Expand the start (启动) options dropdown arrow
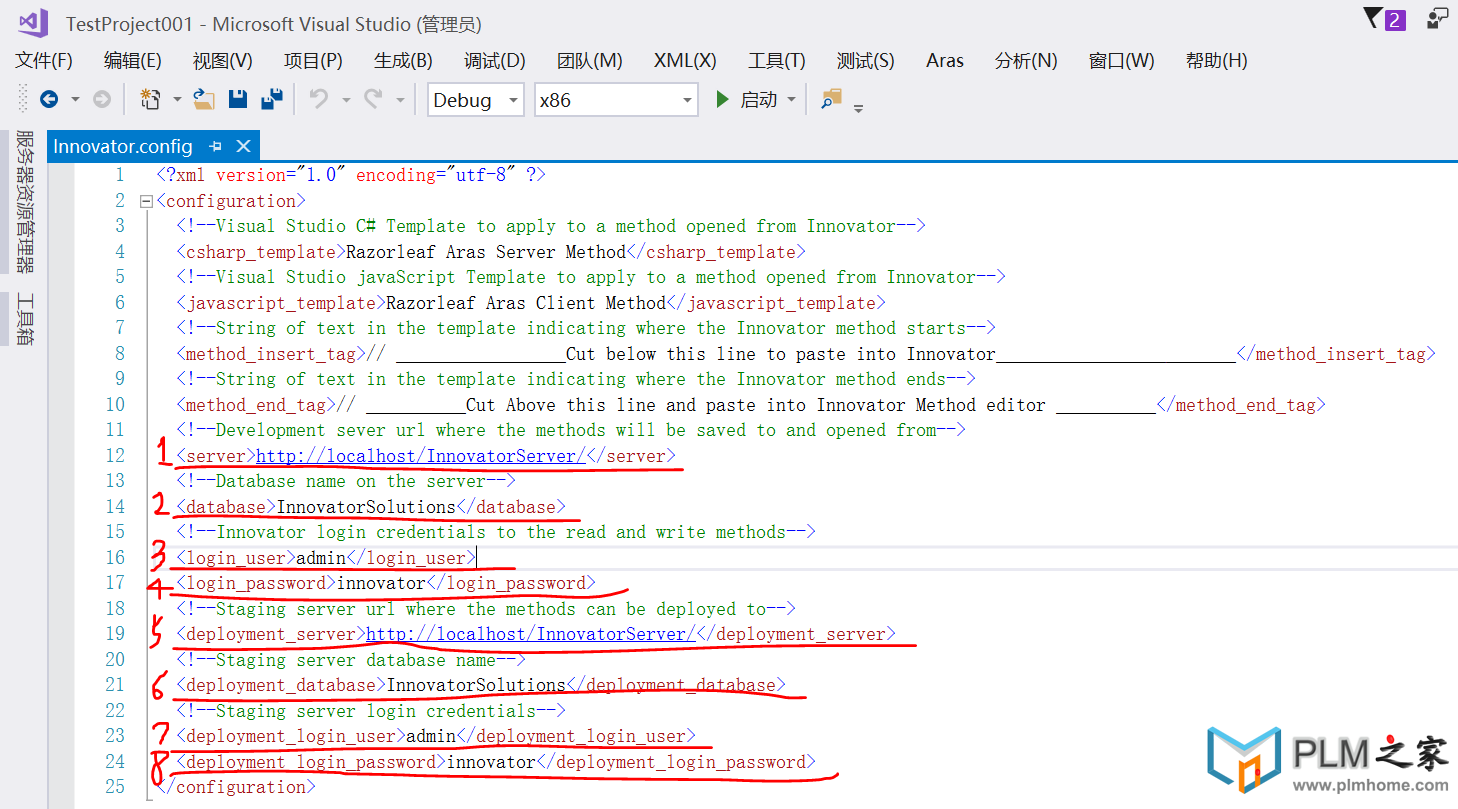 [x=791, y=100]
